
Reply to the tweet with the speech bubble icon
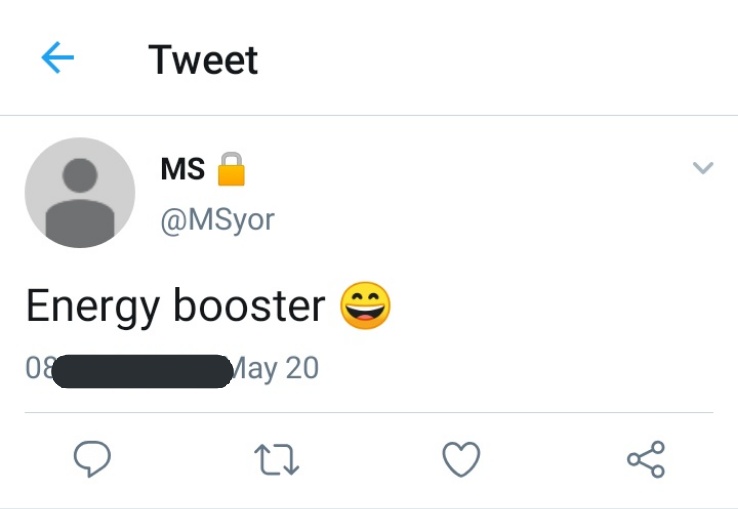click(x=92, y=459)
